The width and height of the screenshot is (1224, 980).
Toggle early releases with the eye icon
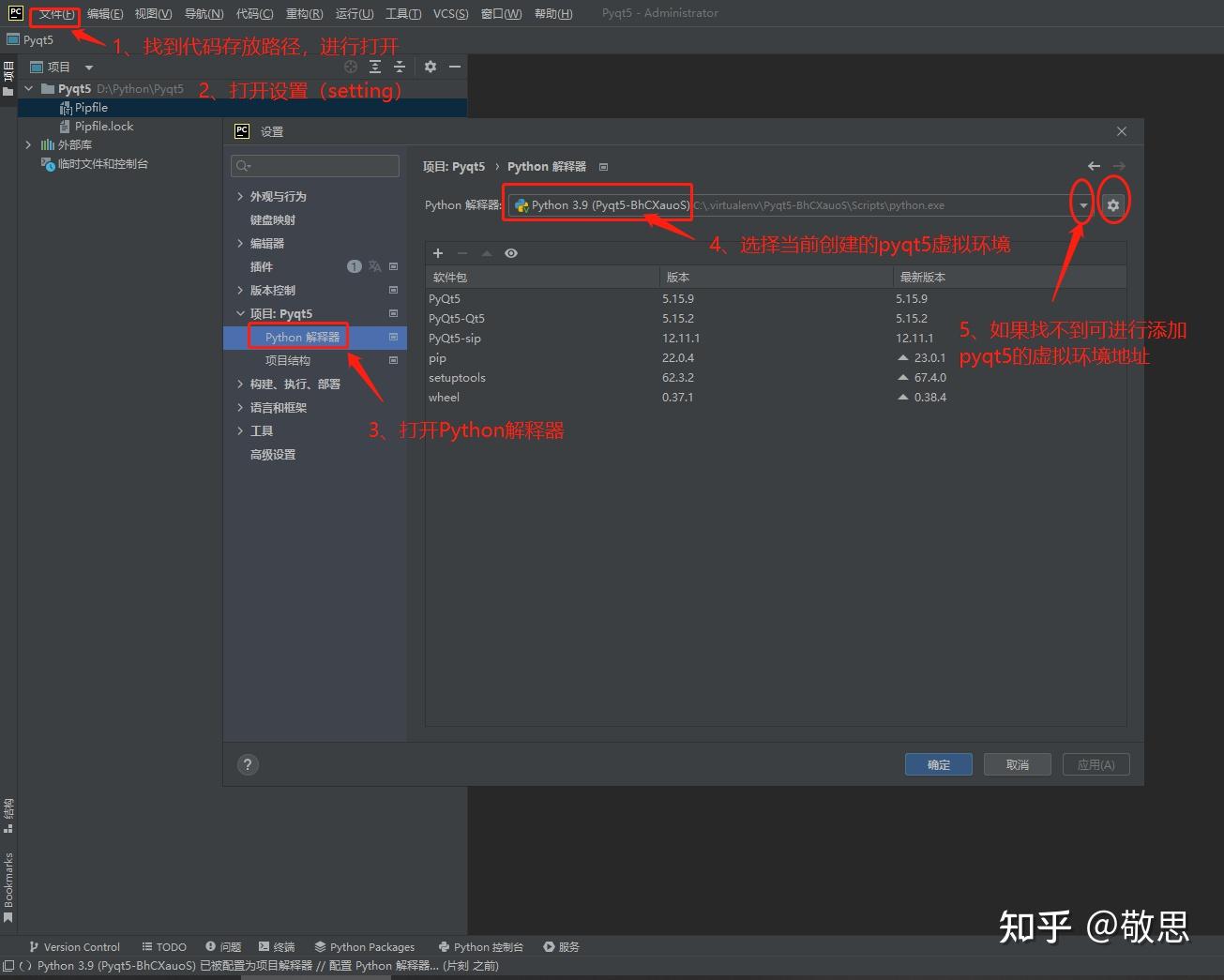(x=510, y=253)
